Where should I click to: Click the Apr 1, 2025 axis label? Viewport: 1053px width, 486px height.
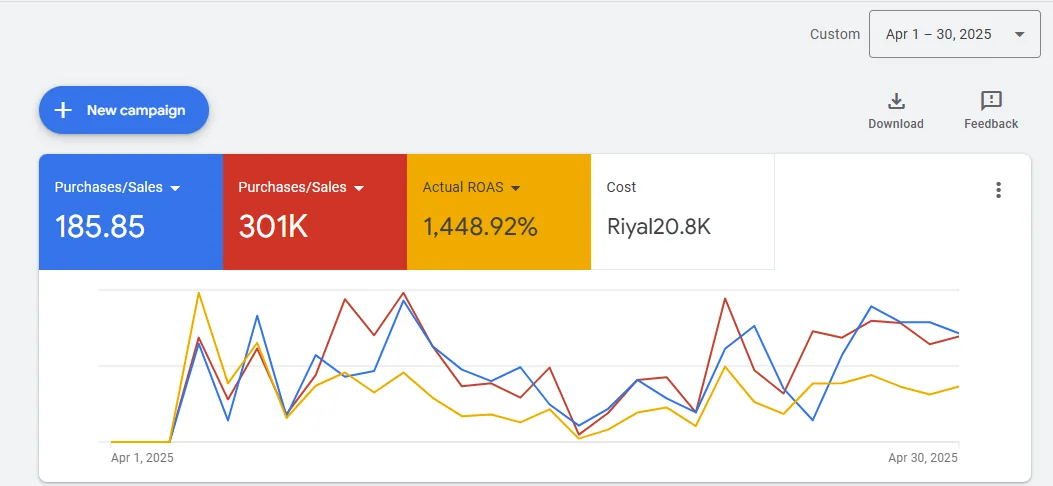click(x=142, y=458)
